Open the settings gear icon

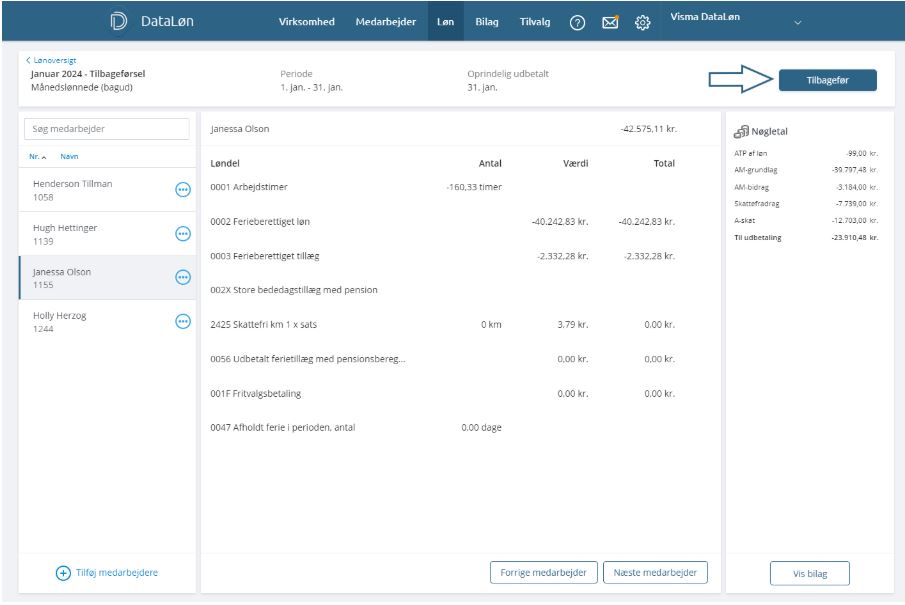tap(642, 23)
